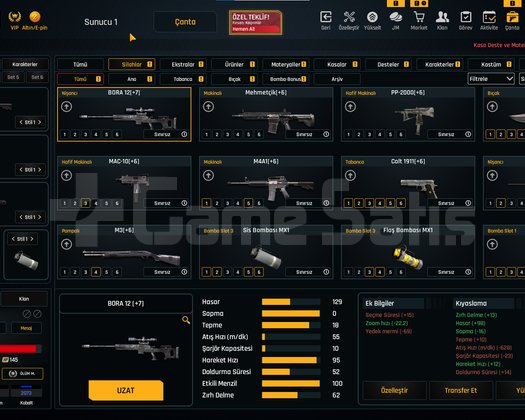The height and width of the screenshot is (420, 525).
Task: Open the Görev checklist icon
Action: (x=466, y=17)
